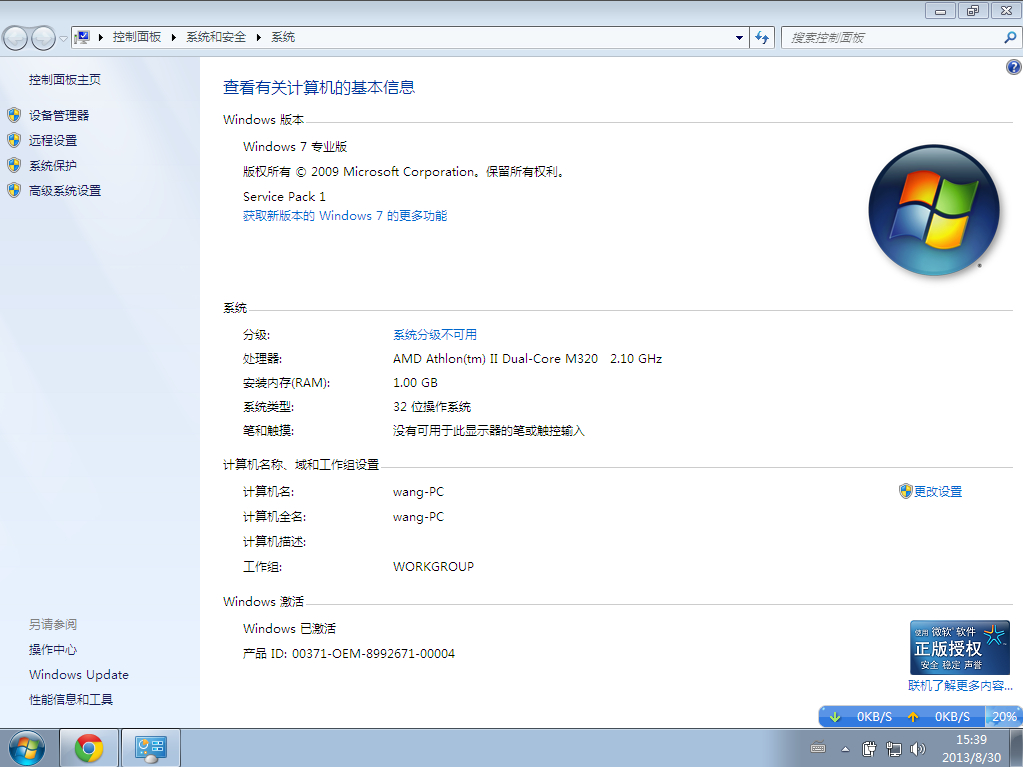Click the Windows logo orb image
Screen dimensions: 1023x767
[934, 209]
